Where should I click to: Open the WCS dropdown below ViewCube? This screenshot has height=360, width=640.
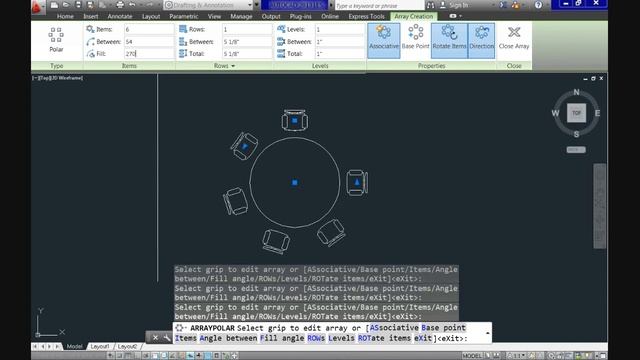(x=576, y=150)
